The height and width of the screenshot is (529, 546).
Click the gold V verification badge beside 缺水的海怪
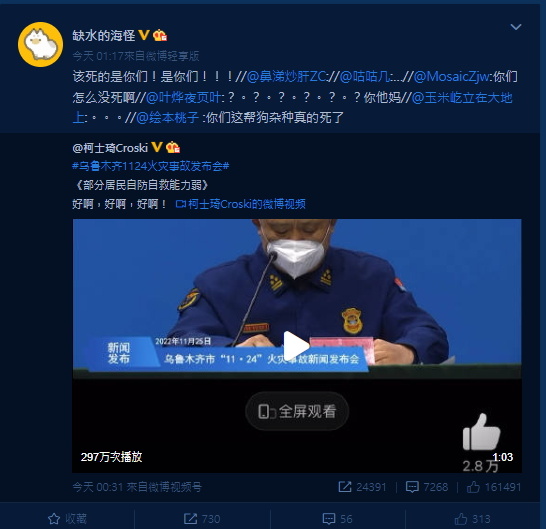point(144,35)
